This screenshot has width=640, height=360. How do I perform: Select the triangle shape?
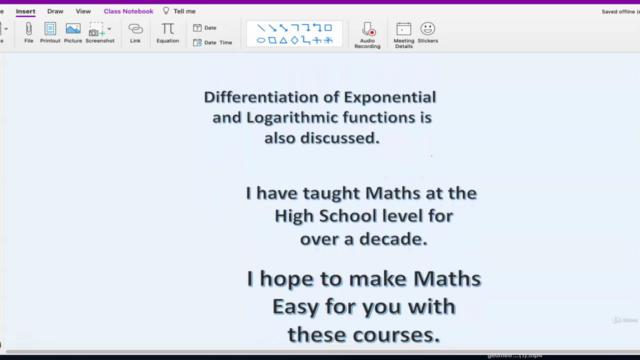click(x=283, y=40)
